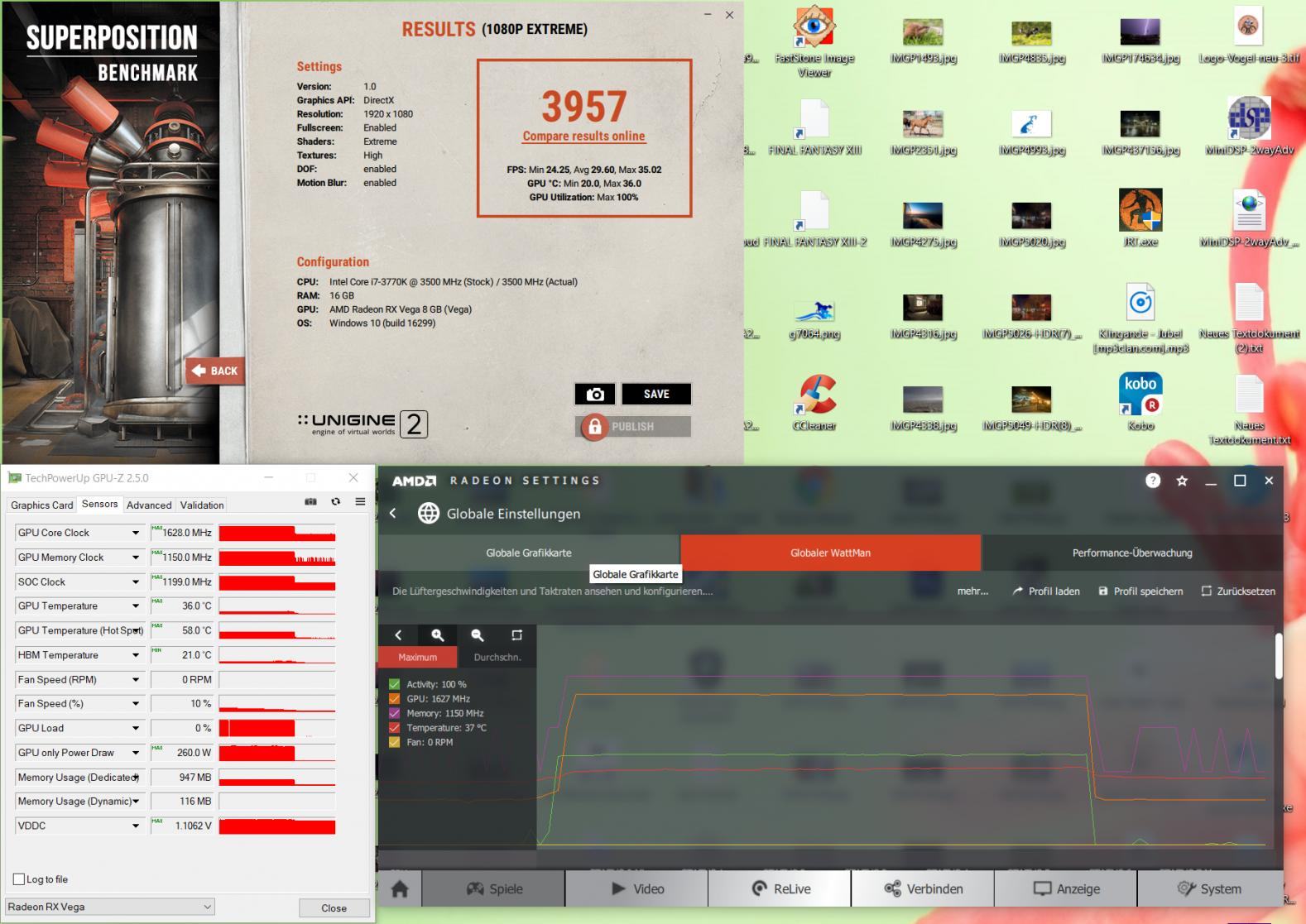The image size is (1306, 924).
Task: Select IMGP1493.jpg desktop thumbnail
Action: tap(923, 41)
